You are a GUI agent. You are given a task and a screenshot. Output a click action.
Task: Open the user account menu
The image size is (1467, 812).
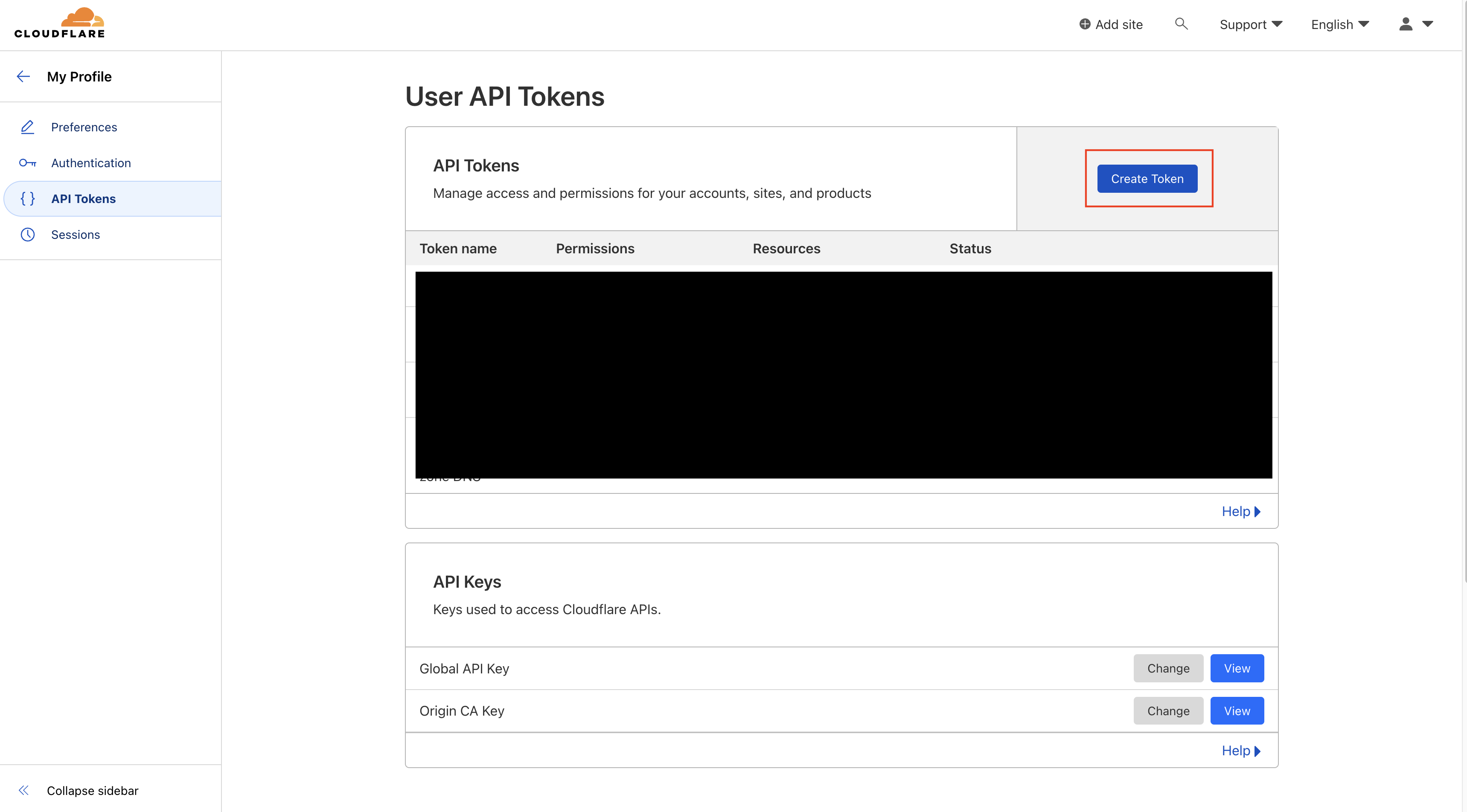pos(1416,24)
